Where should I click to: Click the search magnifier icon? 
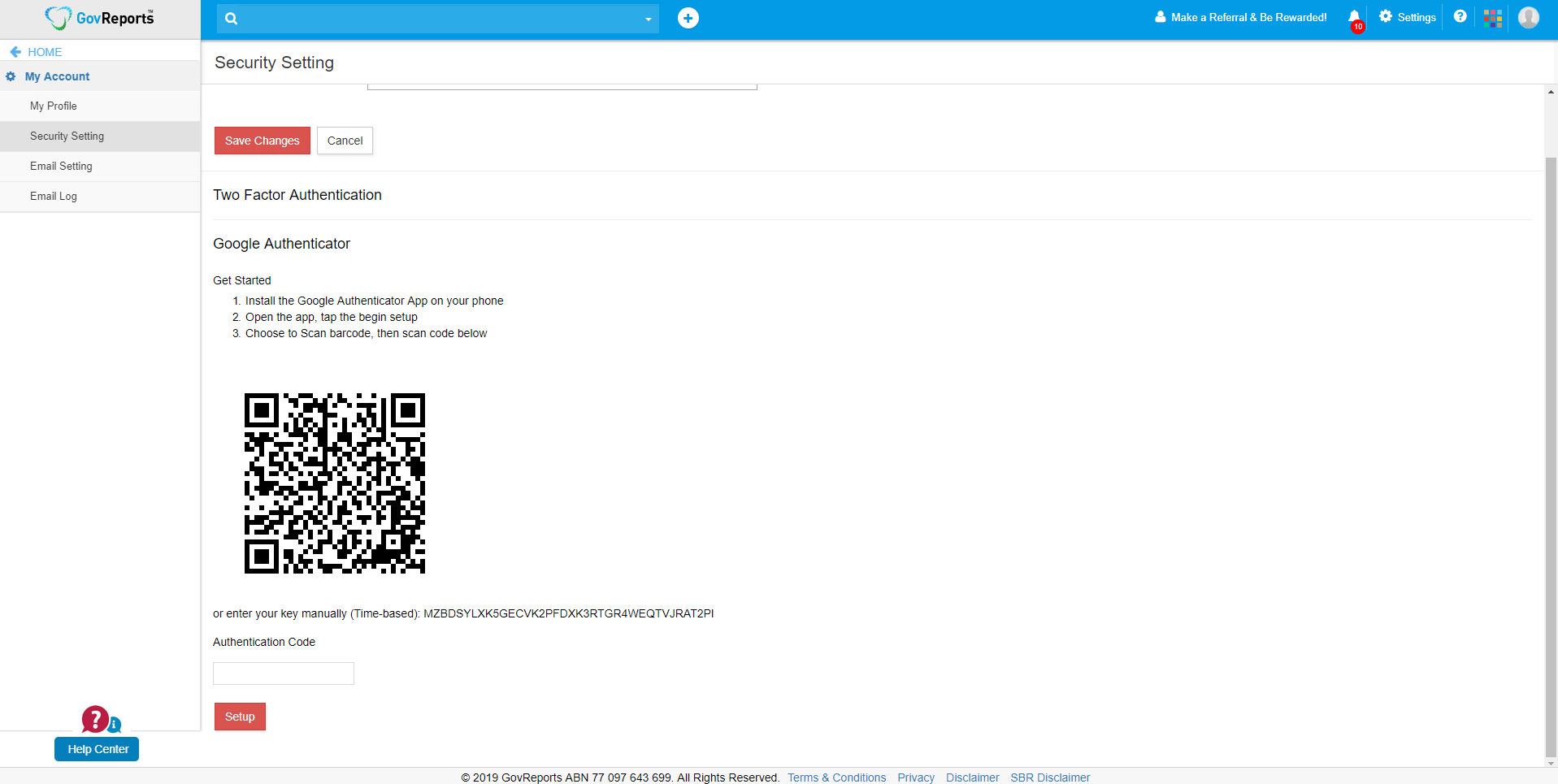[x=232, y=19]
